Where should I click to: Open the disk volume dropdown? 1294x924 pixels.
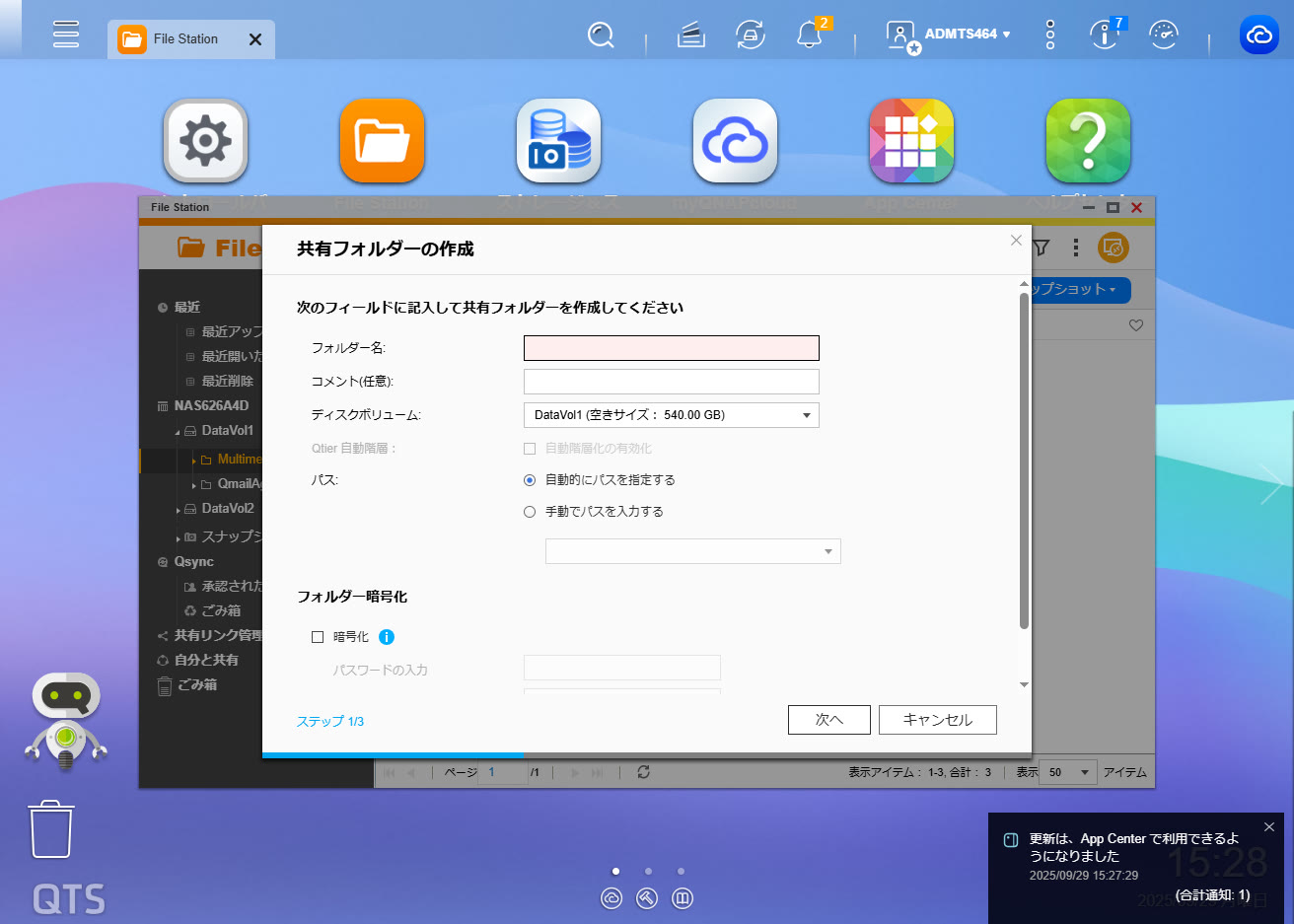click(x=671, y=415)
